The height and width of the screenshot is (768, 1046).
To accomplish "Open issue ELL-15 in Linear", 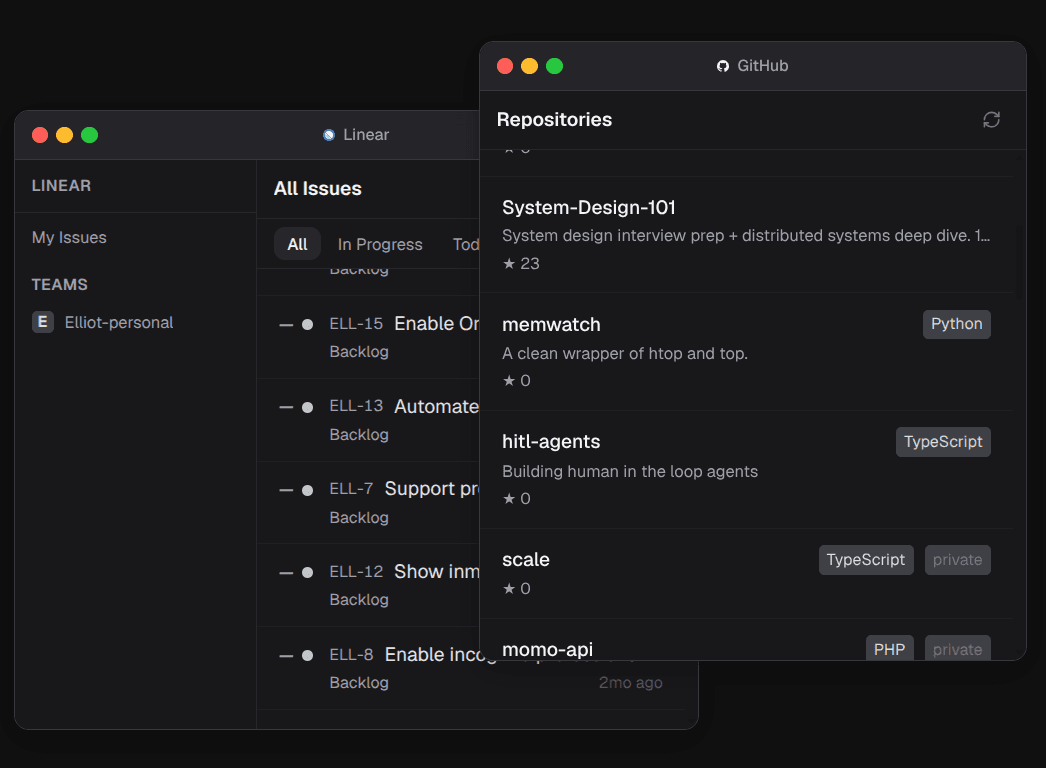I will pyautogui.click(x=368, y=337).
